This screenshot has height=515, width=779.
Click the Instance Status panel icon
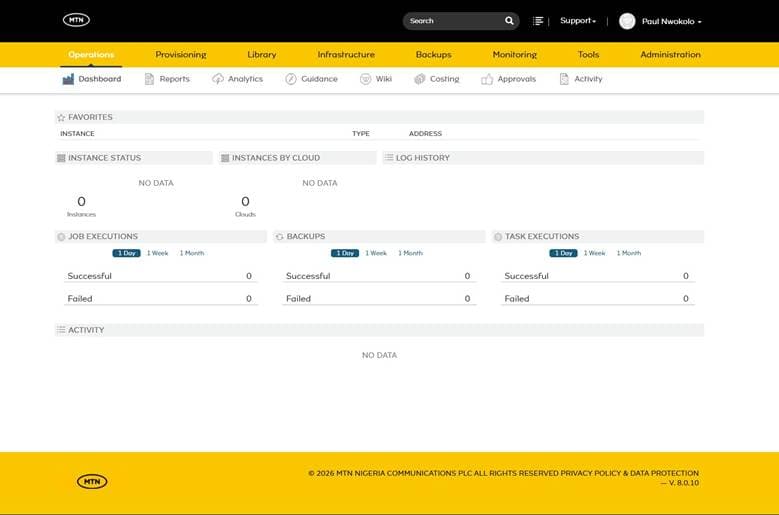[x=61, y=158]
